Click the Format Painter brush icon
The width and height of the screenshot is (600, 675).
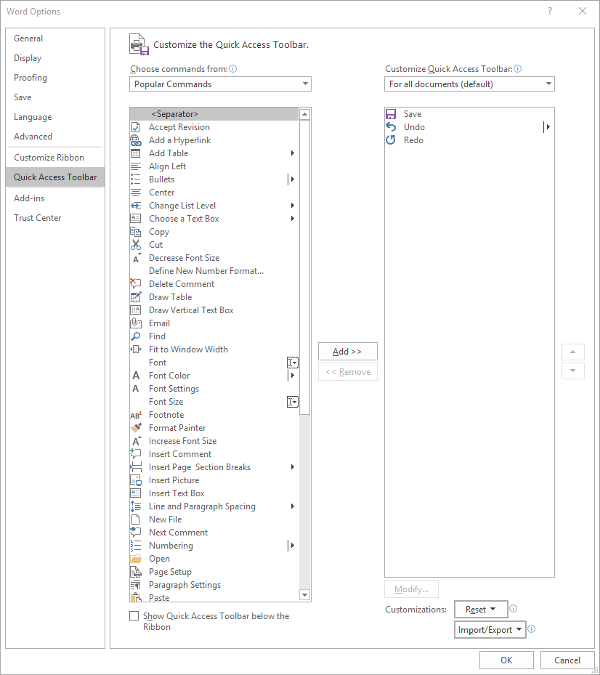(136, 428)
